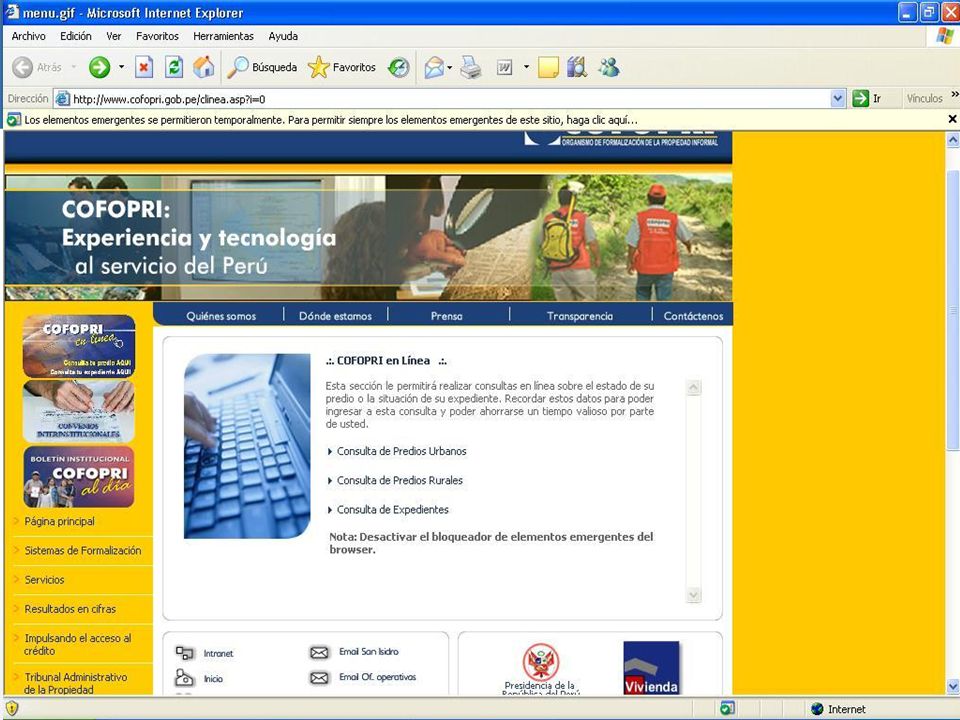Click the Atrás back button

tap(37, 67)
